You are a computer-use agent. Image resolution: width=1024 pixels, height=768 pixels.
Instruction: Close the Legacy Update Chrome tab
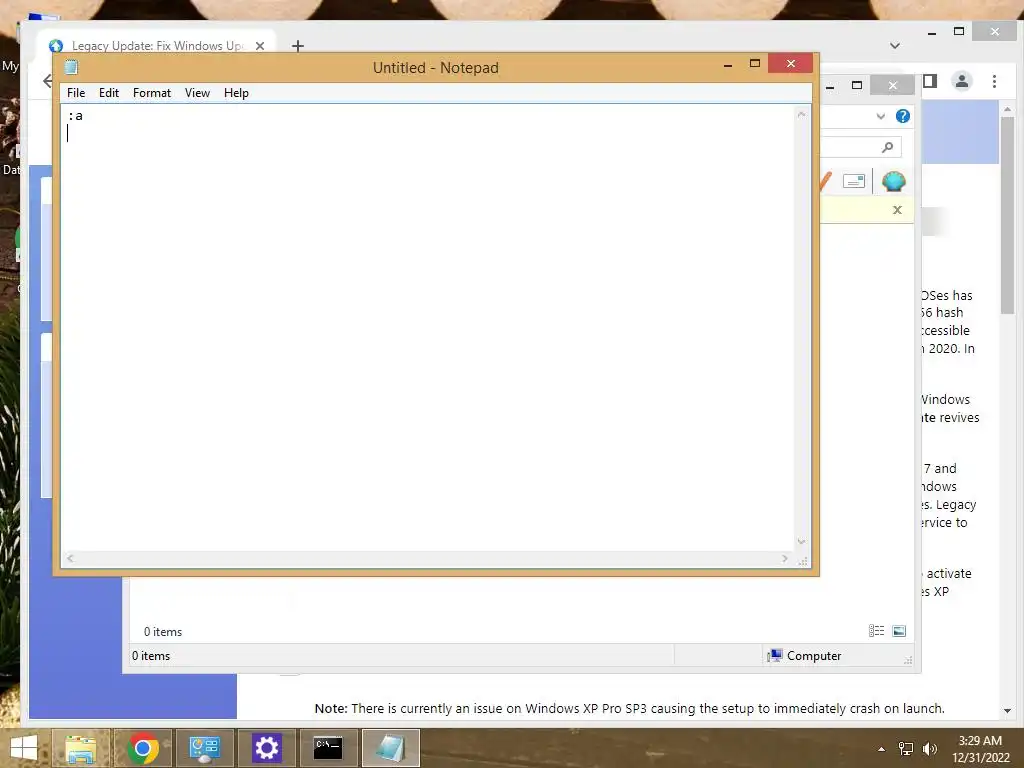260,46
